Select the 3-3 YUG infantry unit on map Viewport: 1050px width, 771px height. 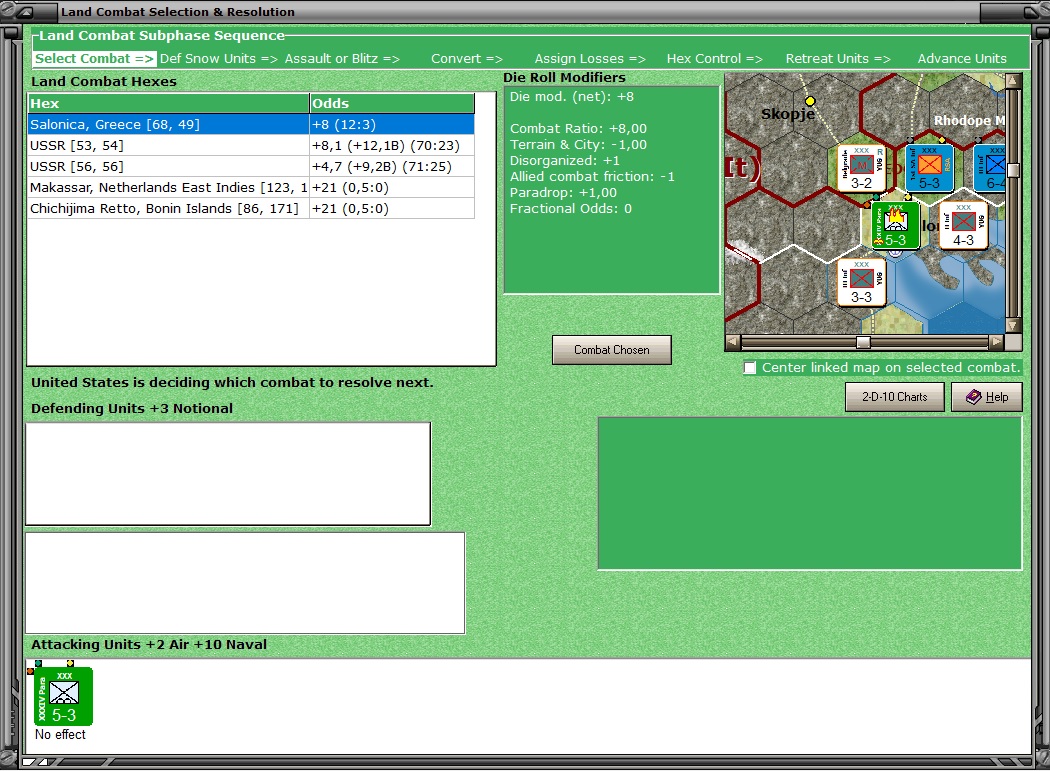click(x=861, y=283)
